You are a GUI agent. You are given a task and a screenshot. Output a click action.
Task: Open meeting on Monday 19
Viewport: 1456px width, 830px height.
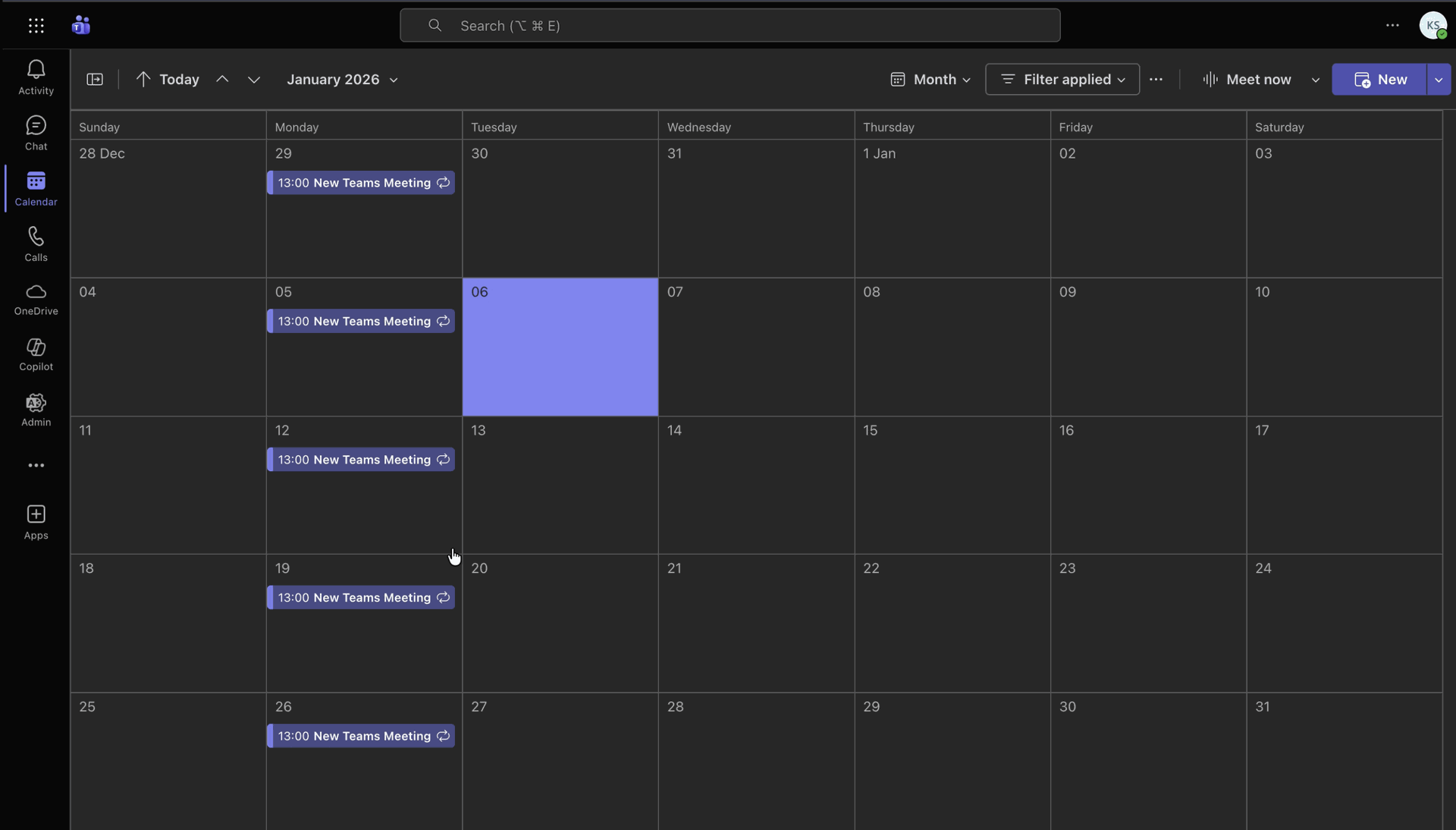[x=361, y=598]
